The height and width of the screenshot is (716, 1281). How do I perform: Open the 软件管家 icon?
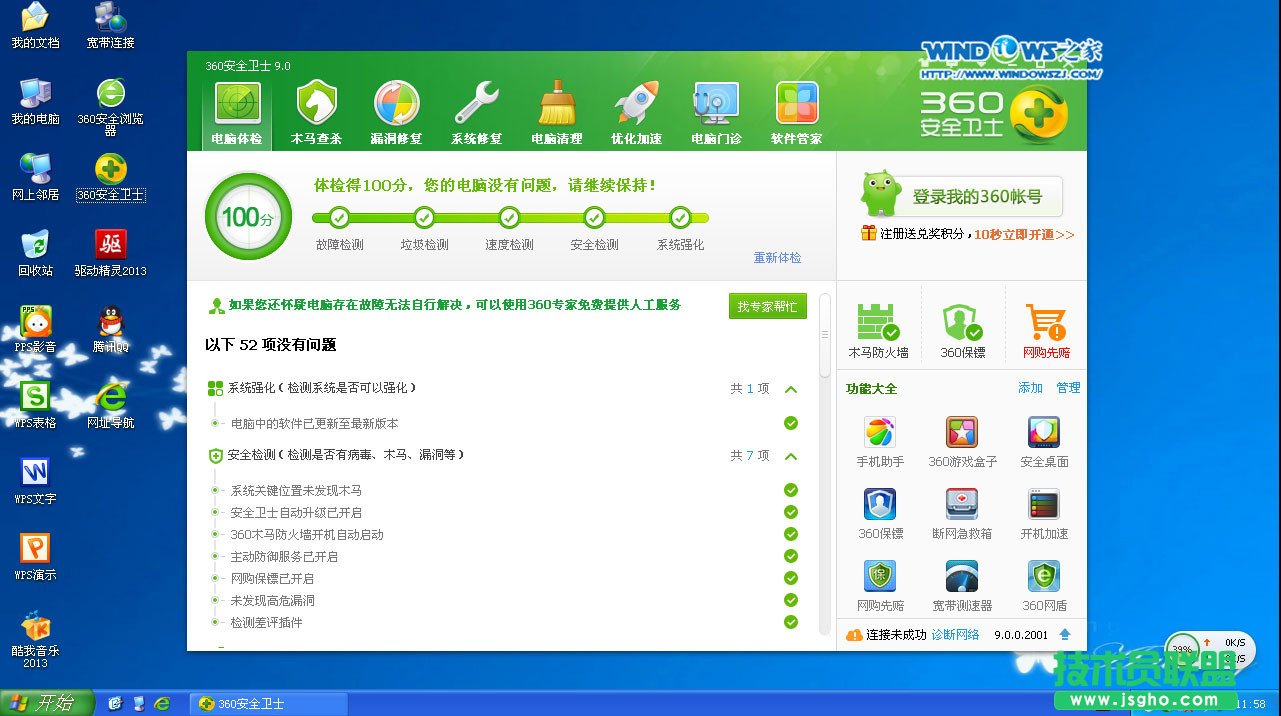[796, 110]
